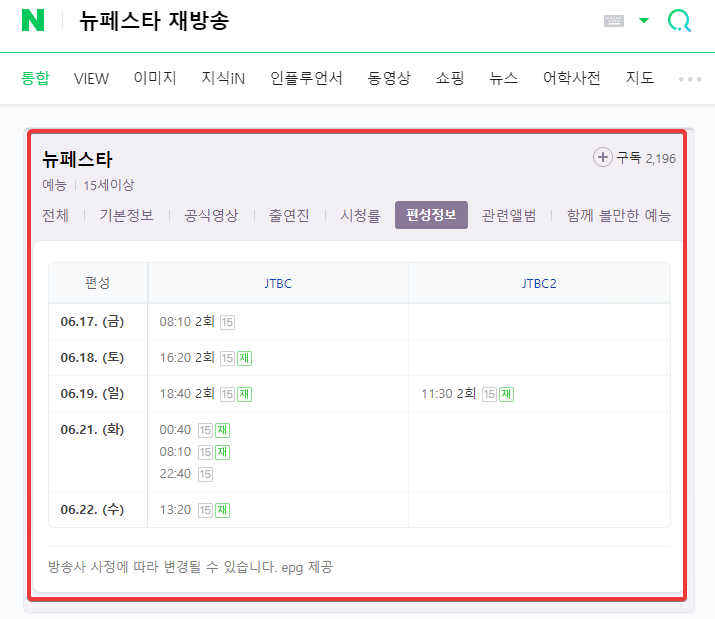
Task: Open the 쇼핑 tab
Action: pos(450,78)
